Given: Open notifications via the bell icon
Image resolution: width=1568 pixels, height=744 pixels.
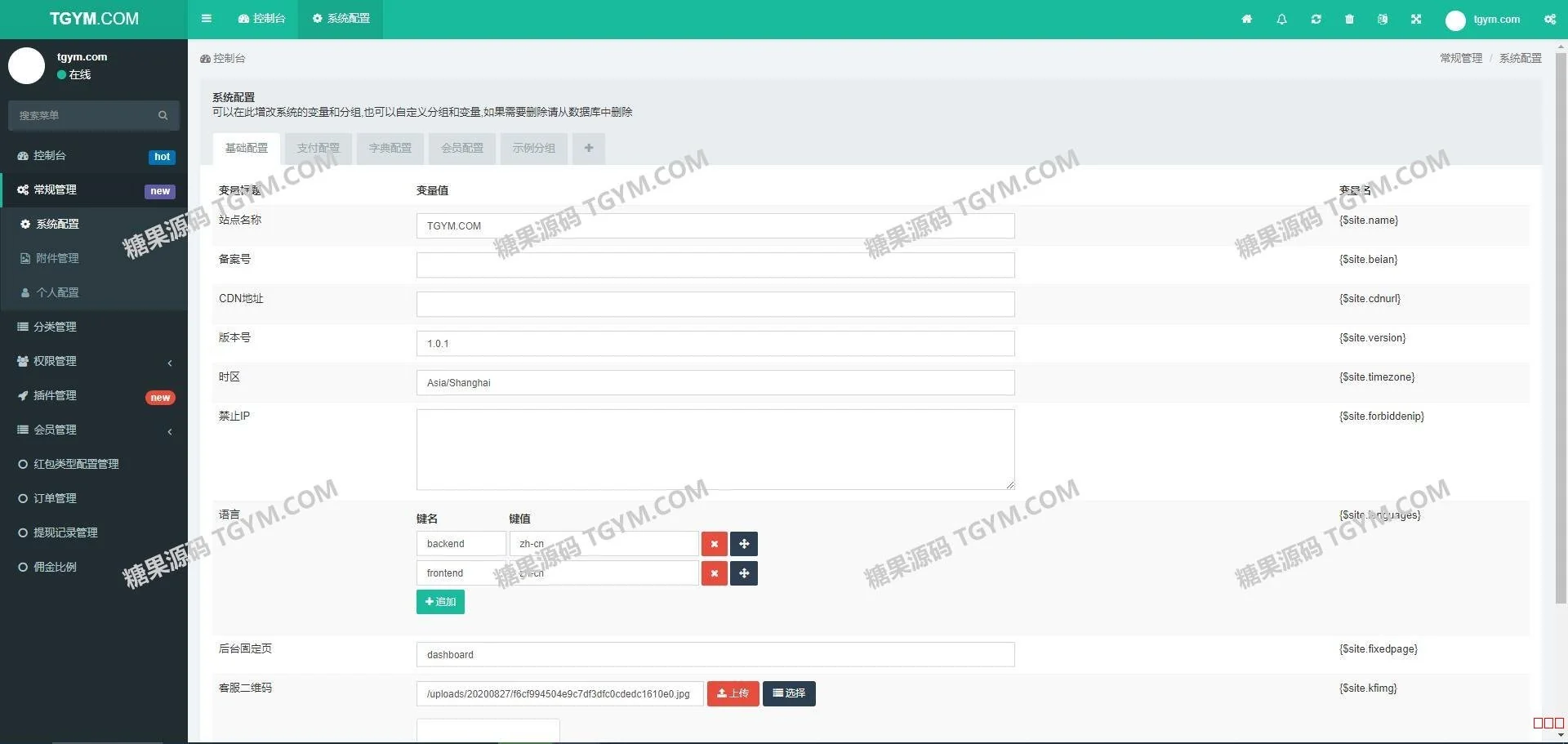Looking at the screenshot, I should pyautogui.click(x=1281, y=19).
